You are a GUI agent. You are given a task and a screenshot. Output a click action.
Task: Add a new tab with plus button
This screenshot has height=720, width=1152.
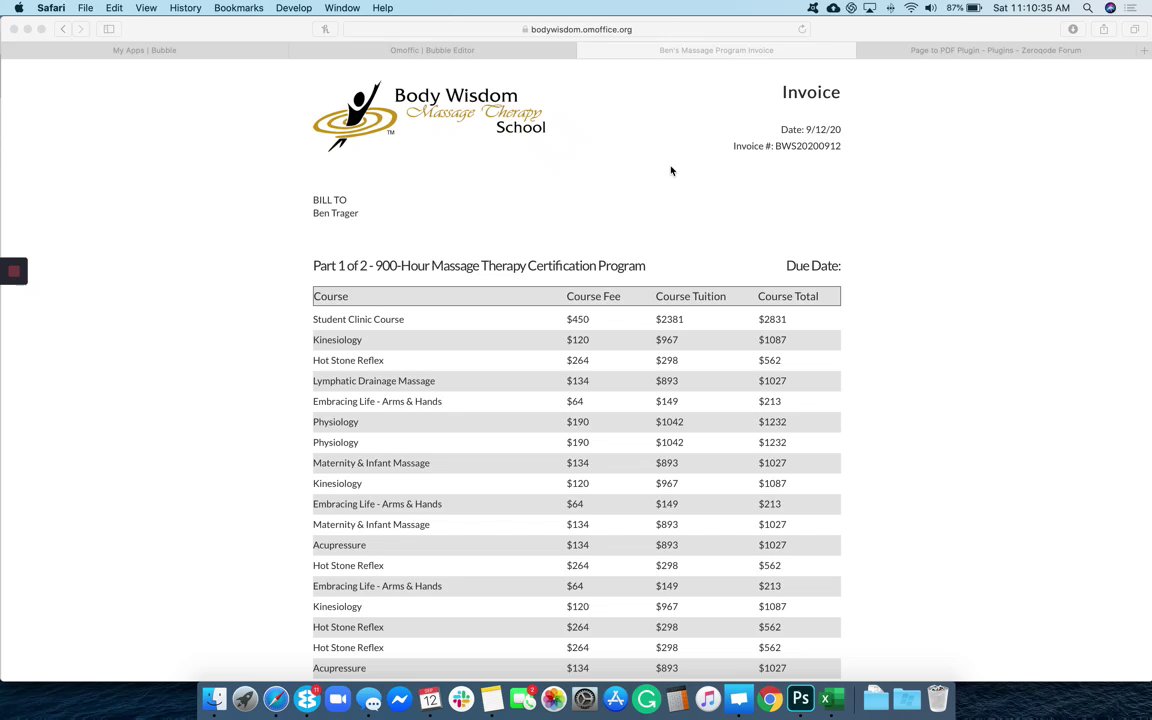(x=1144, y=51)
